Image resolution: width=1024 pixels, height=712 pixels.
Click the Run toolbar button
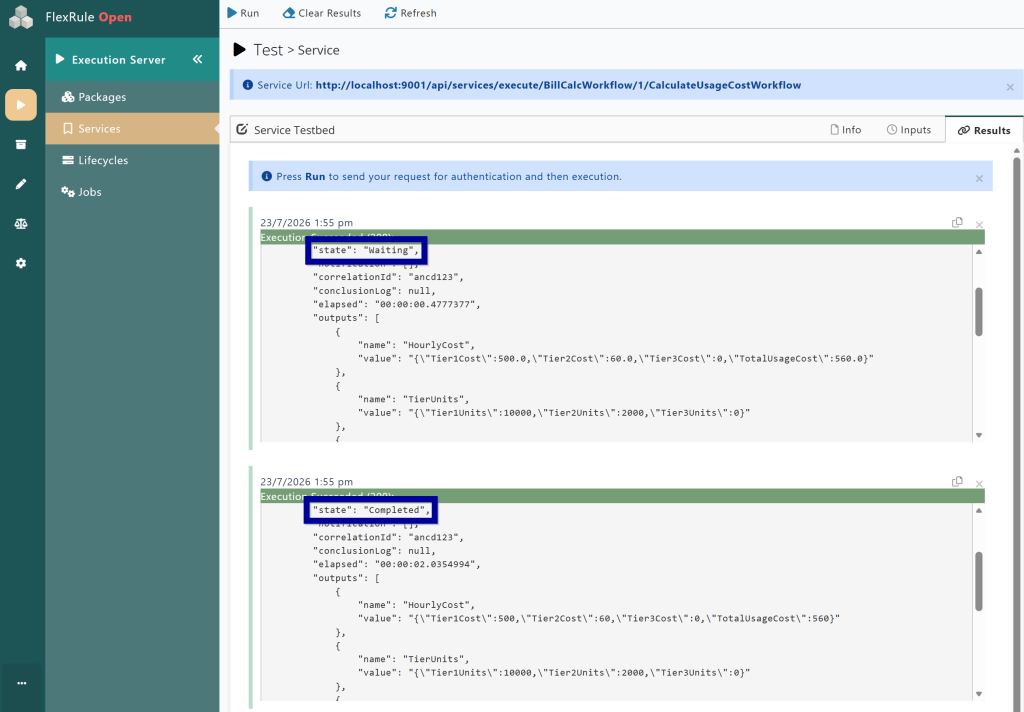pos(243,13)
